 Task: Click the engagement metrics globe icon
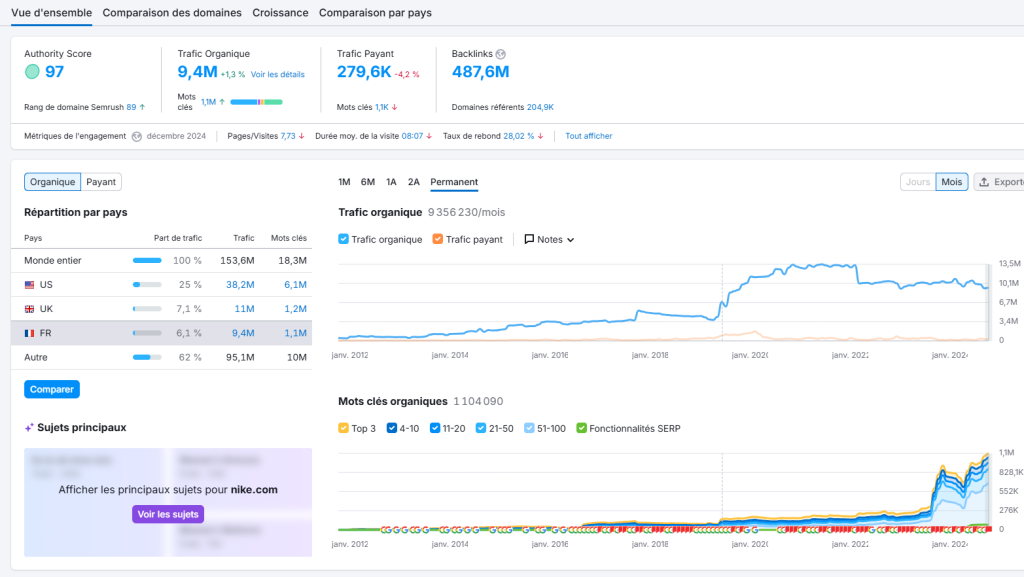coord(136,136)
